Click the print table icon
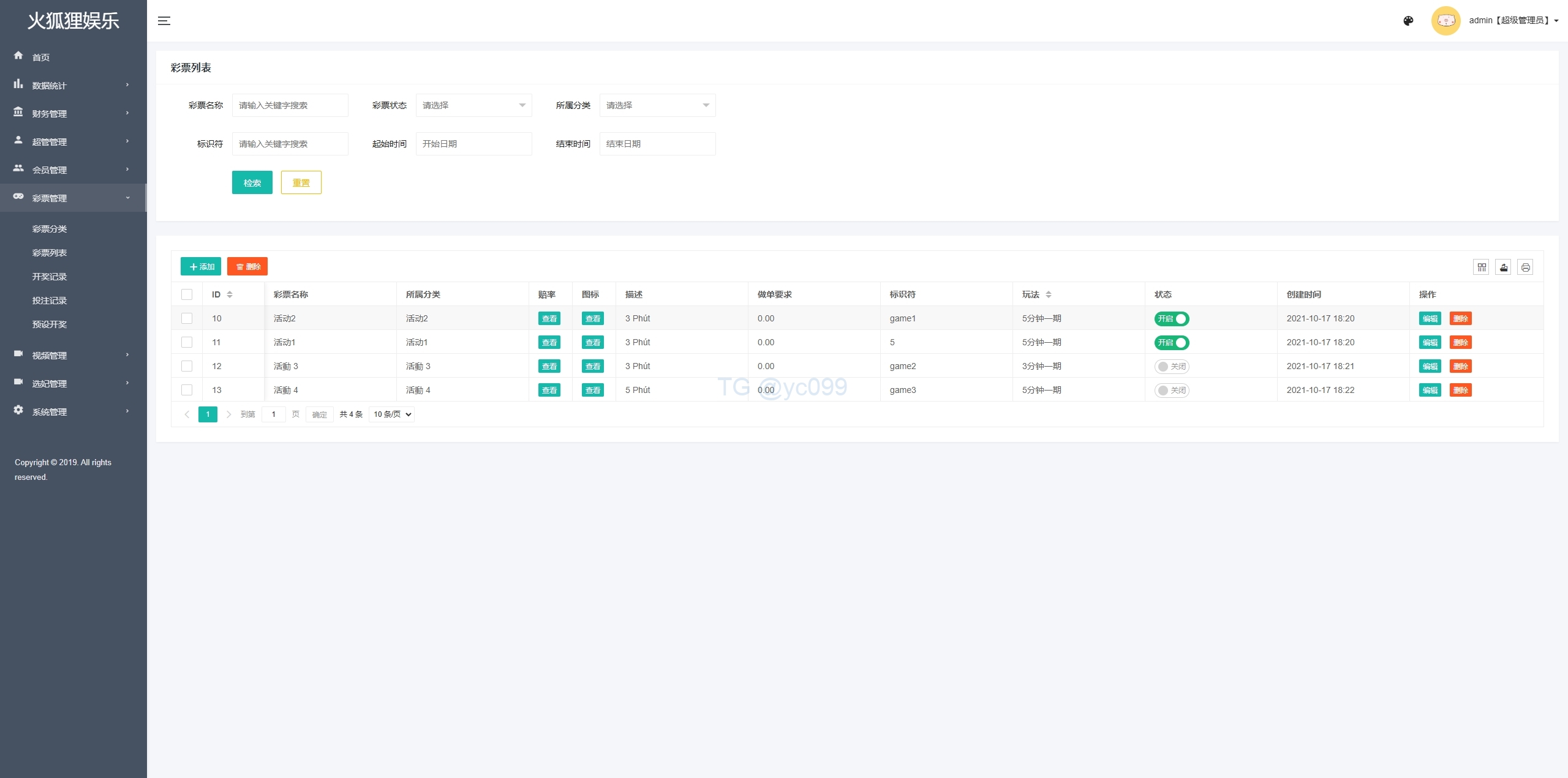This screenshot has height=778, width=1568. pyautogui.click(x=1525, y=267)
